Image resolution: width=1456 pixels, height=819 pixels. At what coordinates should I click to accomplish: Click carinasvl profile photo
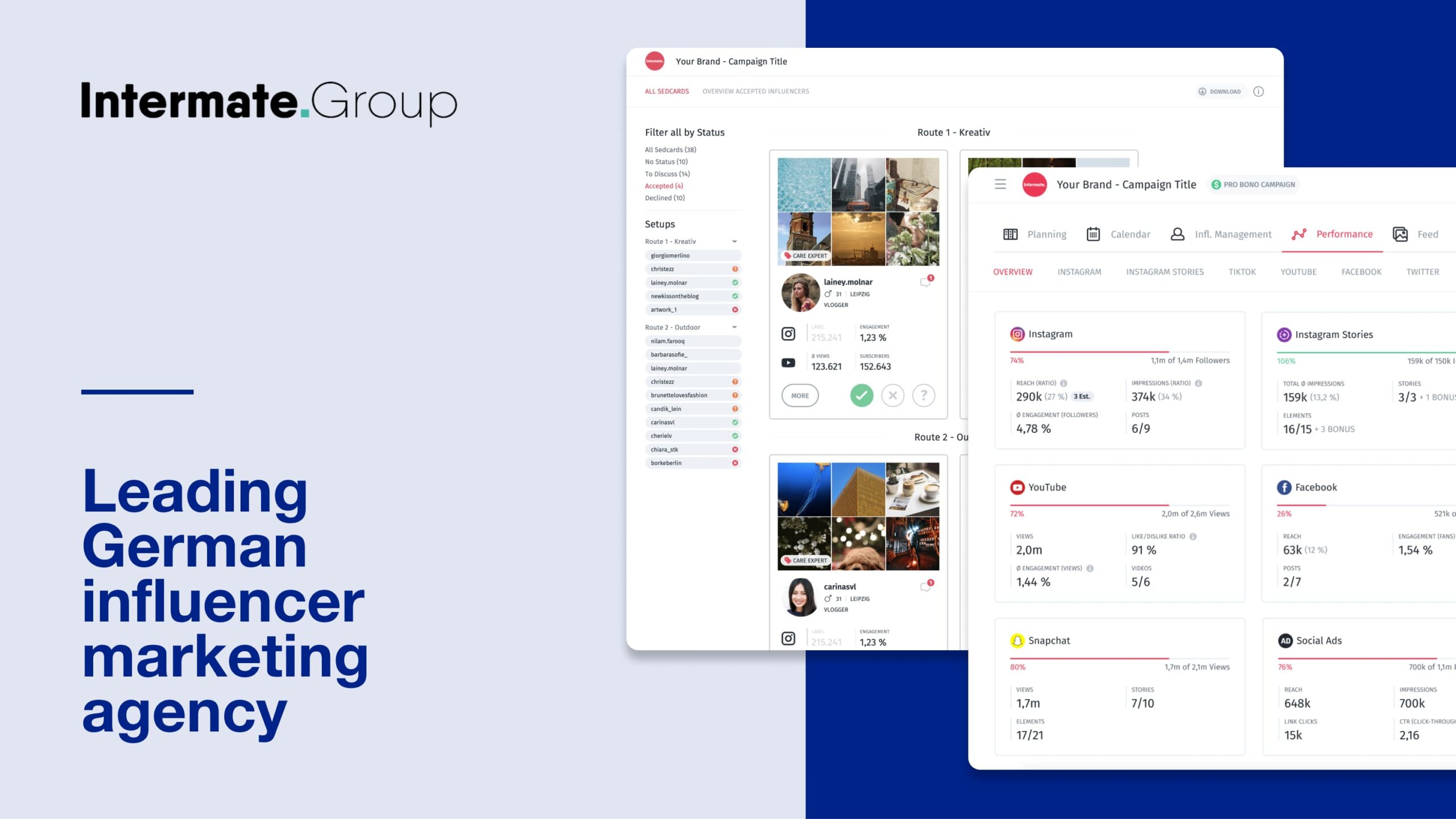[x=800, y=597]
